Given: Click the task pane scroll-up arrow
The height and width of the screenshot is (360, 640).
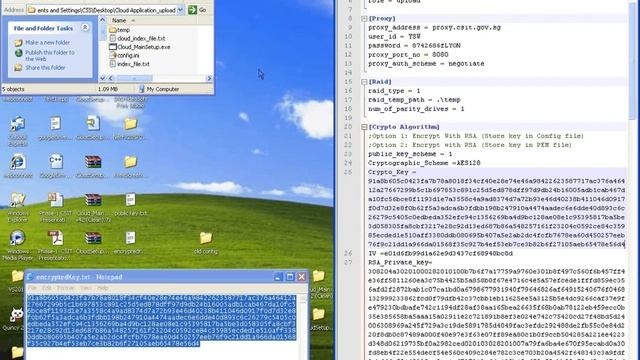Looking at the screenshot, I should tap(102, 20).
